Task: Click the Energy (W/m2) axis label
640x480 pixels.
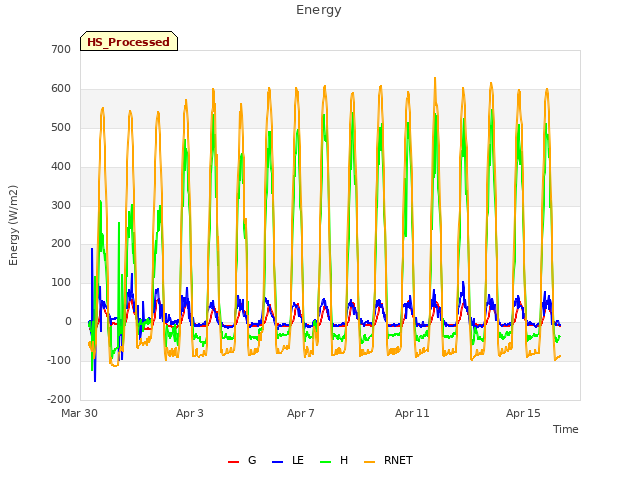Action: [x=13, y=225]
